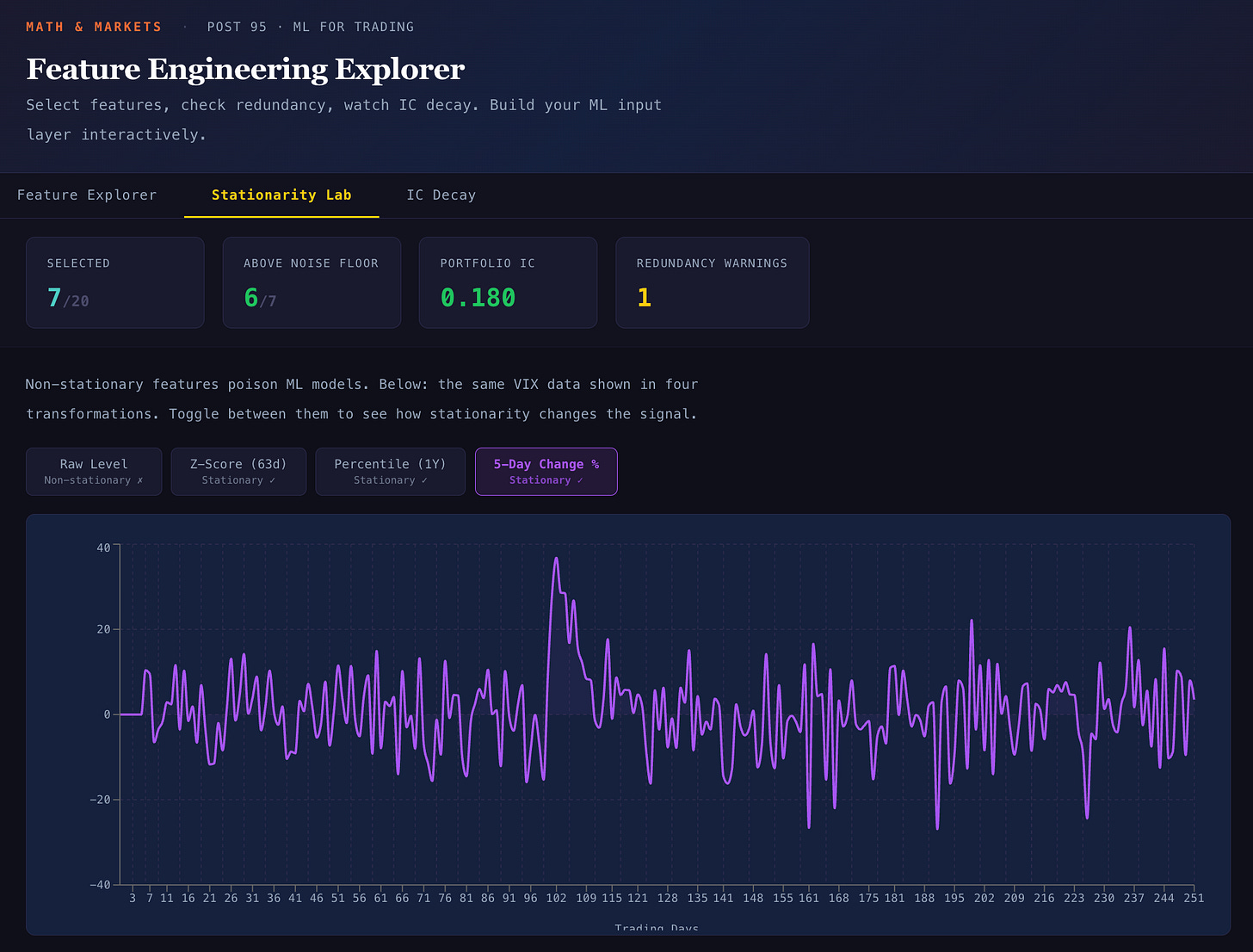Click the x-axis label 161

click(808, 898)
